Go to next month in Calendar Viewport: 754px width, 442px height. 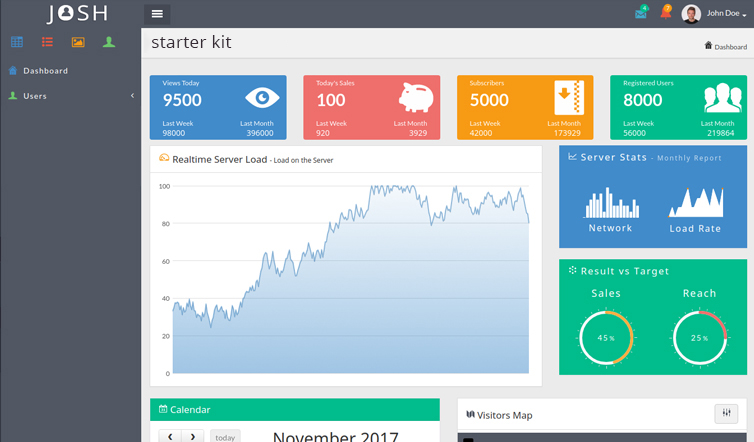tap(193, 437)
